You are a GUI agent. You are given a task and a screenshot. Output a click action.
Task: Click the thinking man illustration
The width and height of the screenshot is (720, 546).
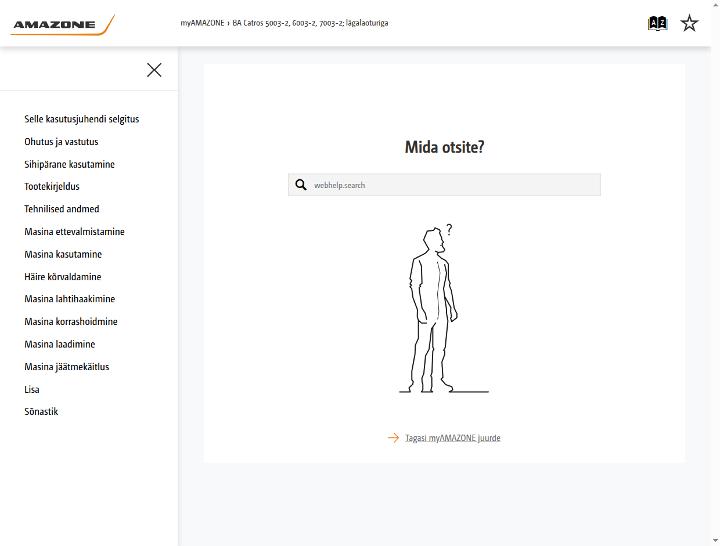(444, 309)
